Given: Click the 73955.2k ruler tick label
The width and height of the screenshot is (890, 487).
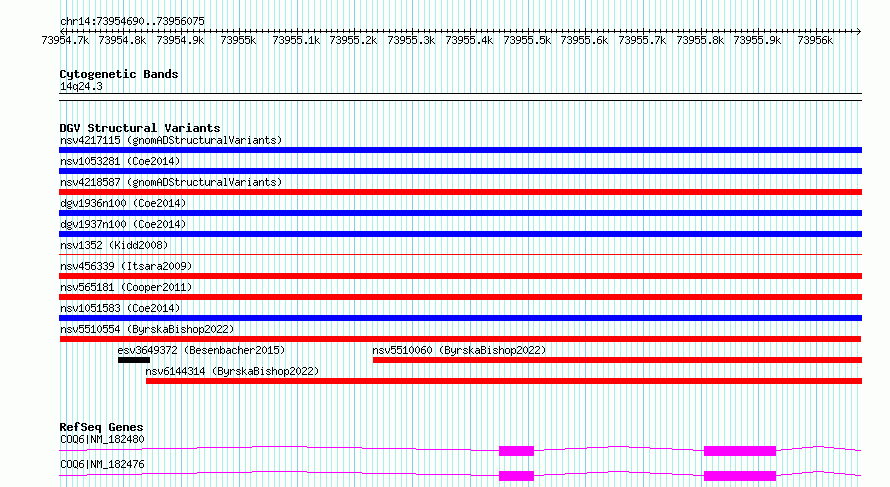Looking at the screenshot, I should coord(354,40).
